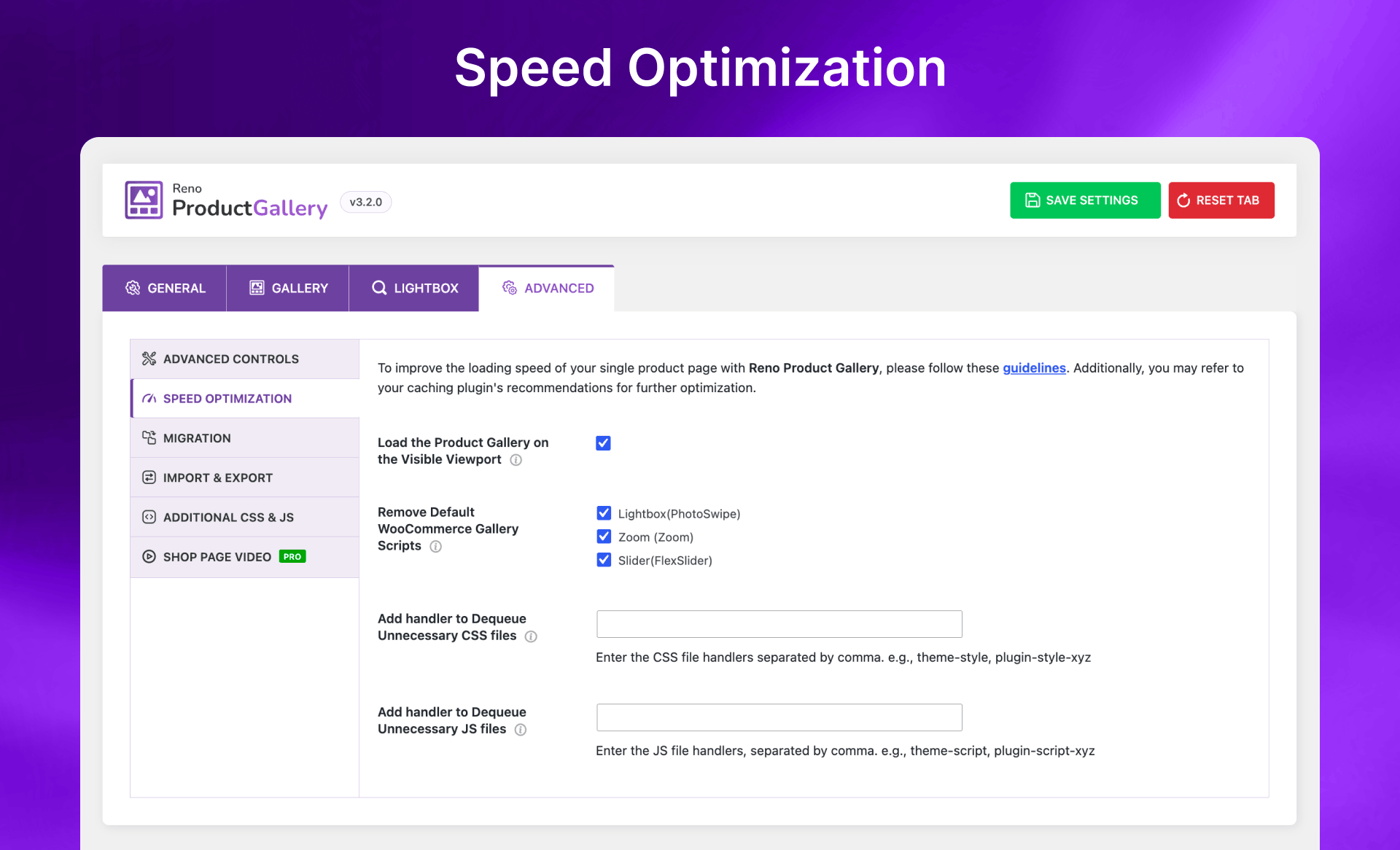Select the Speed Optimization section
Image resolution: width=1400 pixels, height=850 pixels.
pyautogui.click(x=245, y=399)
